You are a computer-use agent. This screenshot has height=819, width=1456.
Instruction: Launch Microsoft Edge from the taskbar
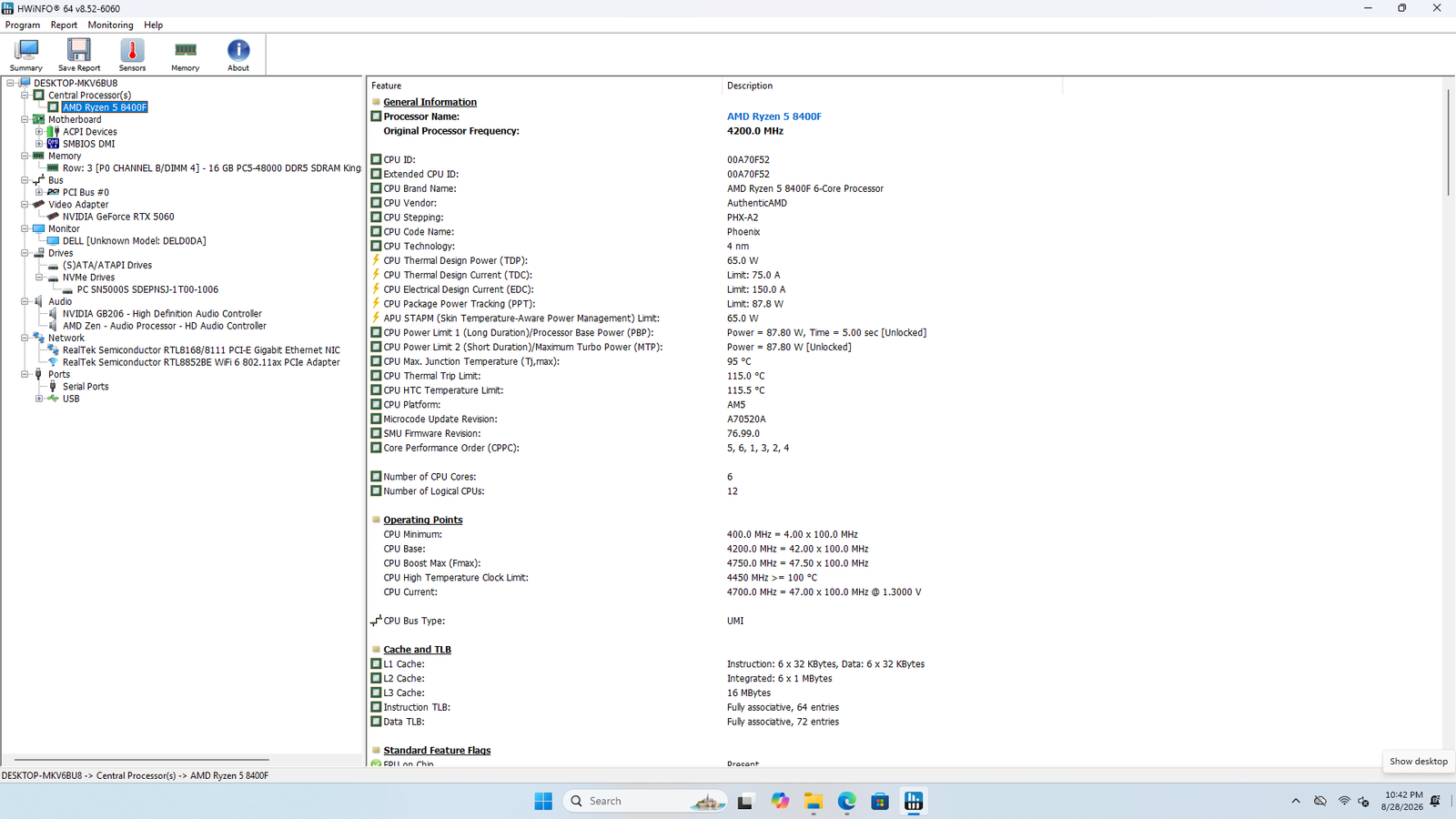coord(847,801)
